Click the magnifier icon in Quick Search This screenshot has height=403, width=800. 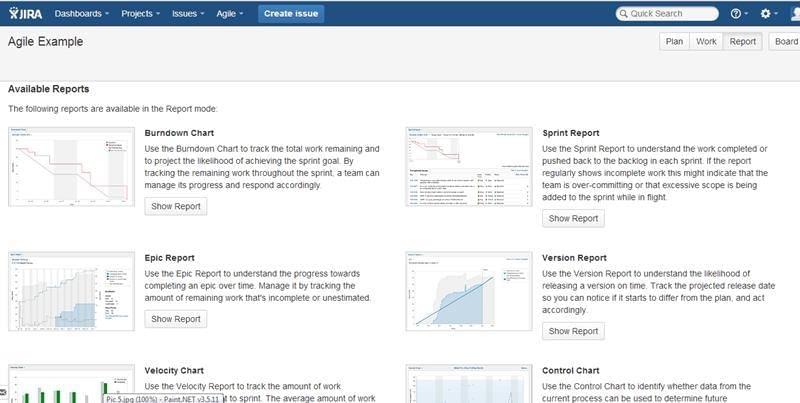(x=623, y=14)
